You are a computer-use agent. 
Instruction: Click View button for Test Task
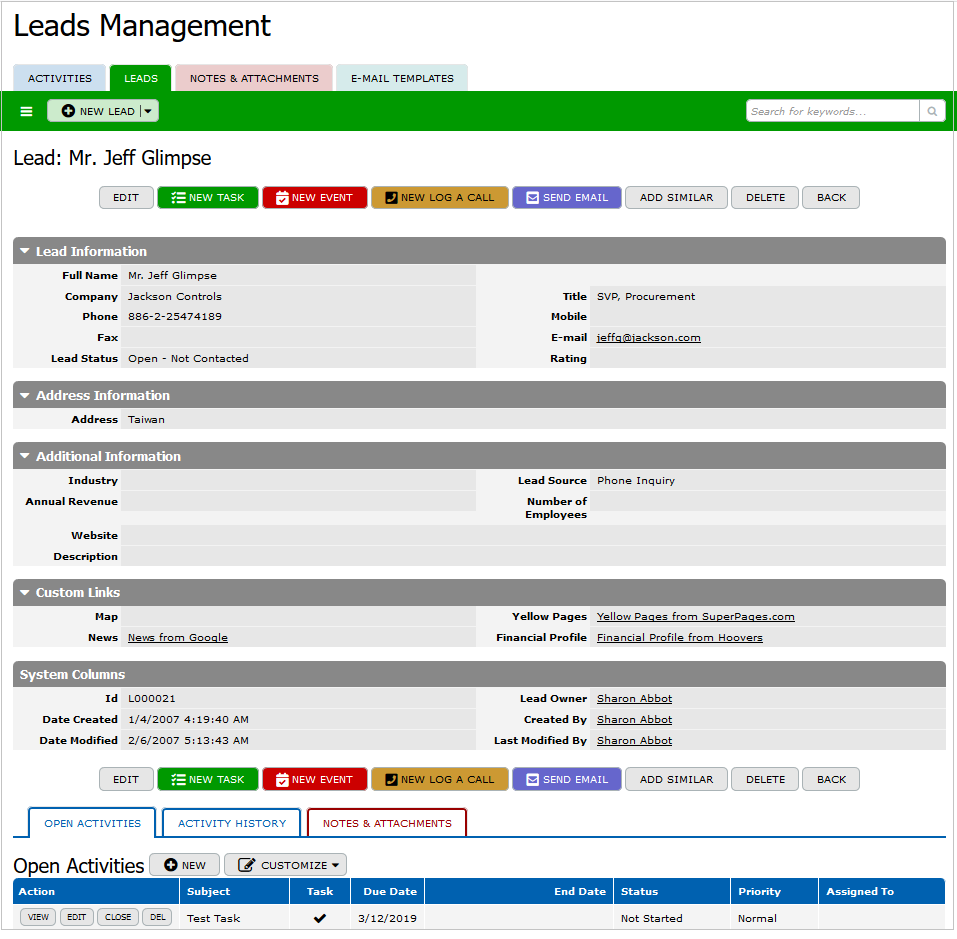38,918
